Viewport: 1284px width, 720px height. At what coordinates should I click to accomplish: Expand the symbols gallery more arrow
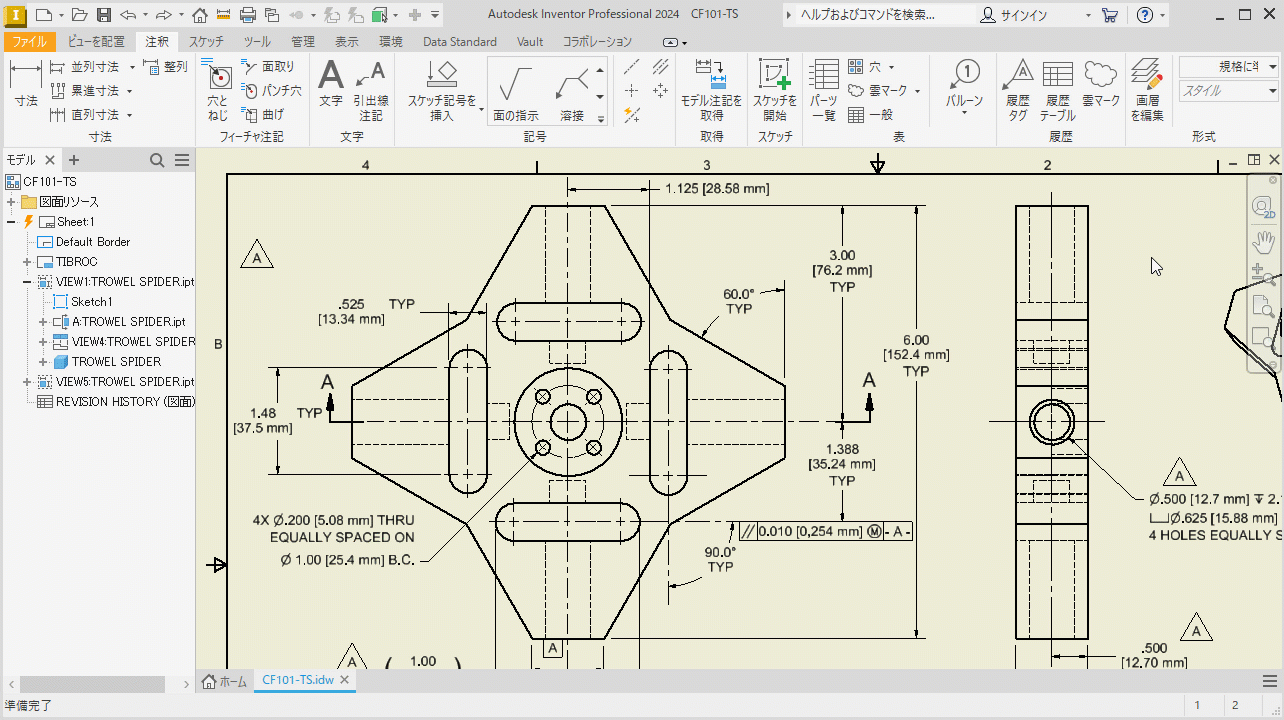(x=600, y=119)
